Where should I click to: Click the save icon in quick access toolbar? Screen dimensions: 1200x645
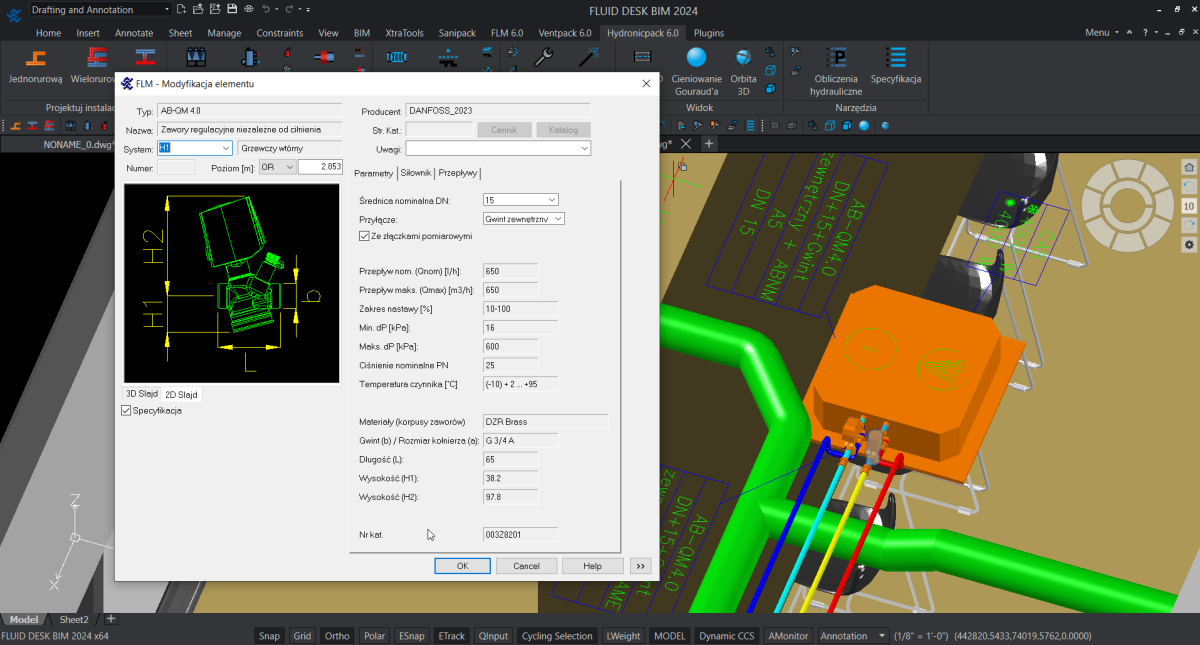(232, 9)
